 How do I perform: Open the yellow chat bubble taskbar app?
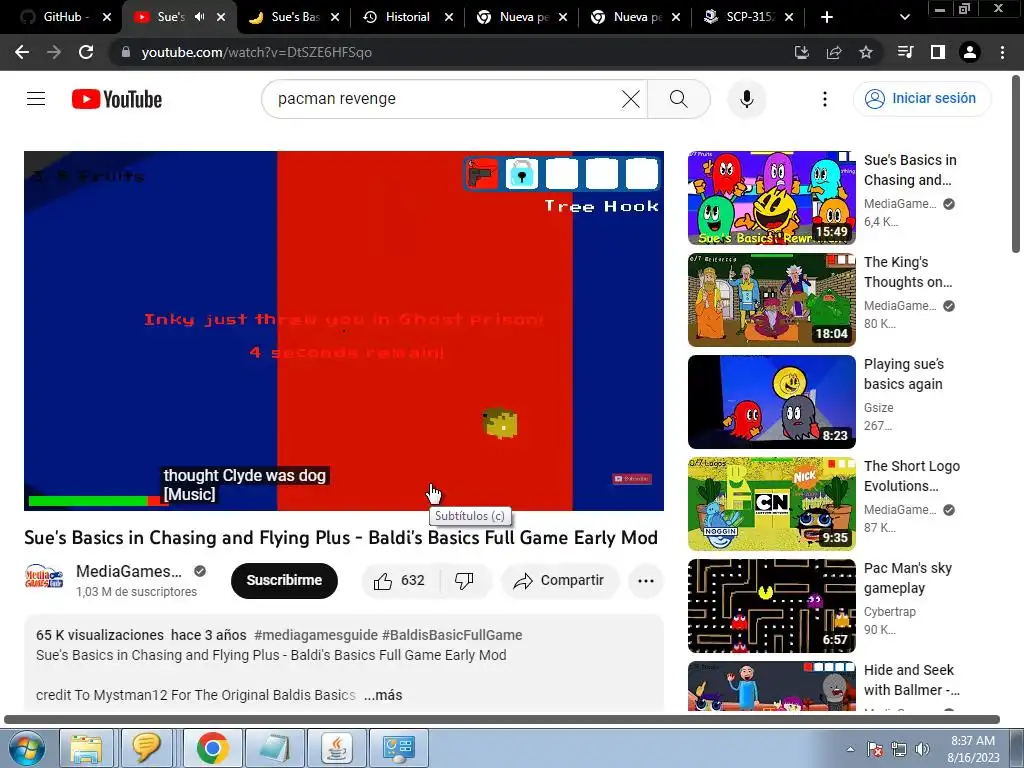[x=146, y=748]
